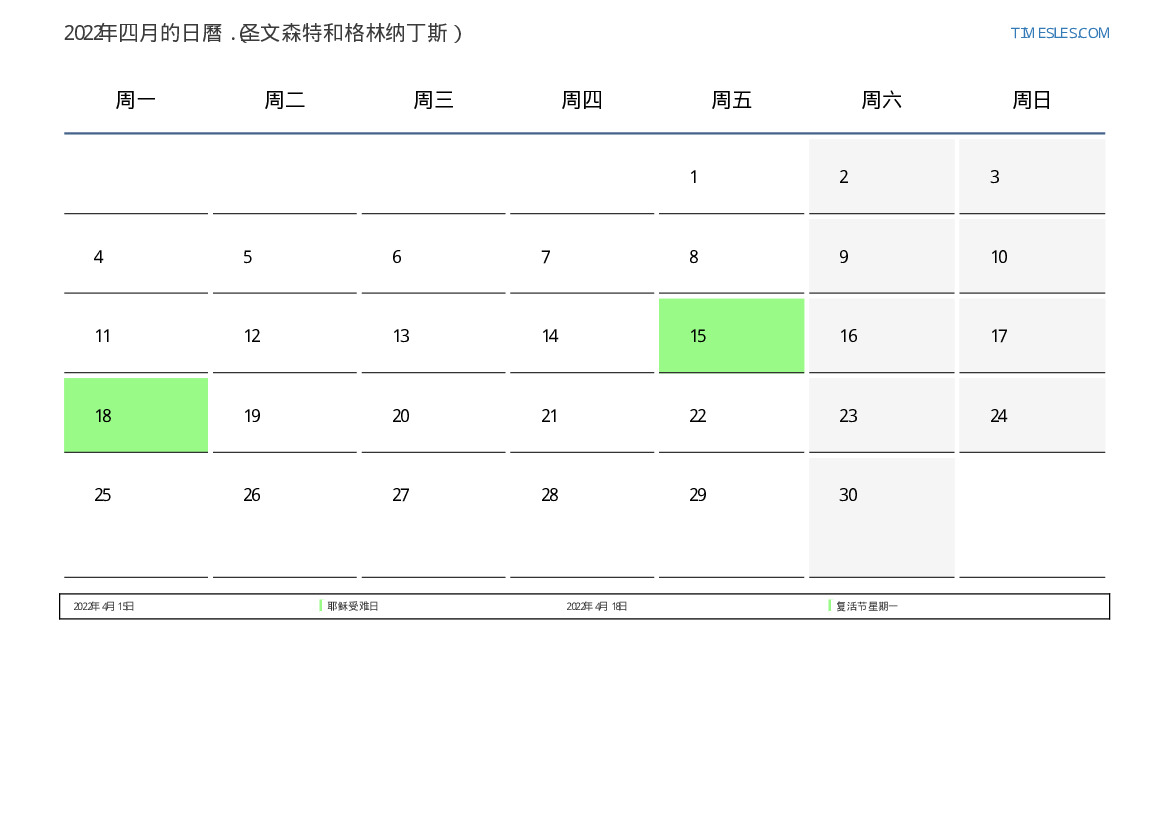This screenshot has width=1169, height=827.
Task: Click legend holiday name 耶稣受难日
Action: (x=353, y=607)
